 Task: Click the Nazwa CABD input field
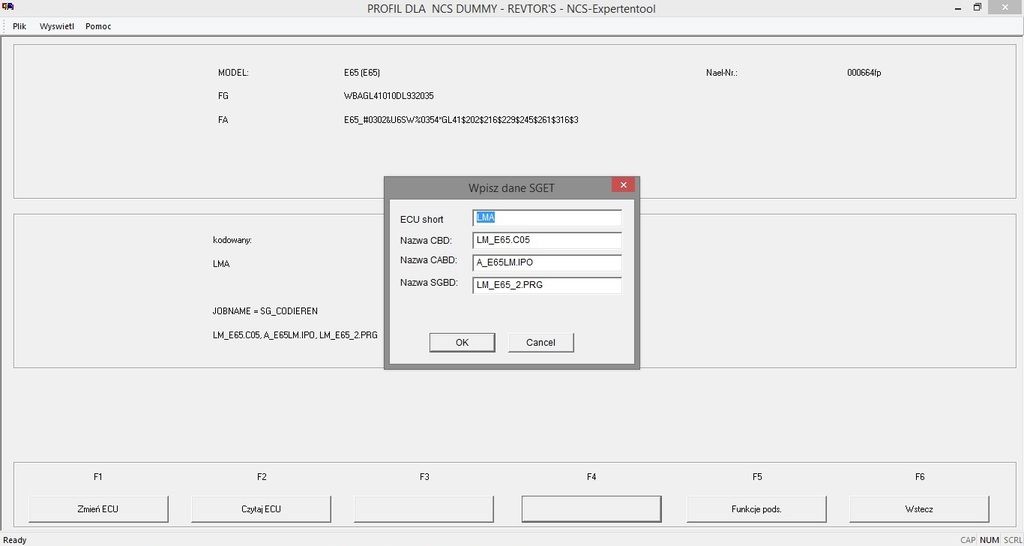tap(547, 263)
